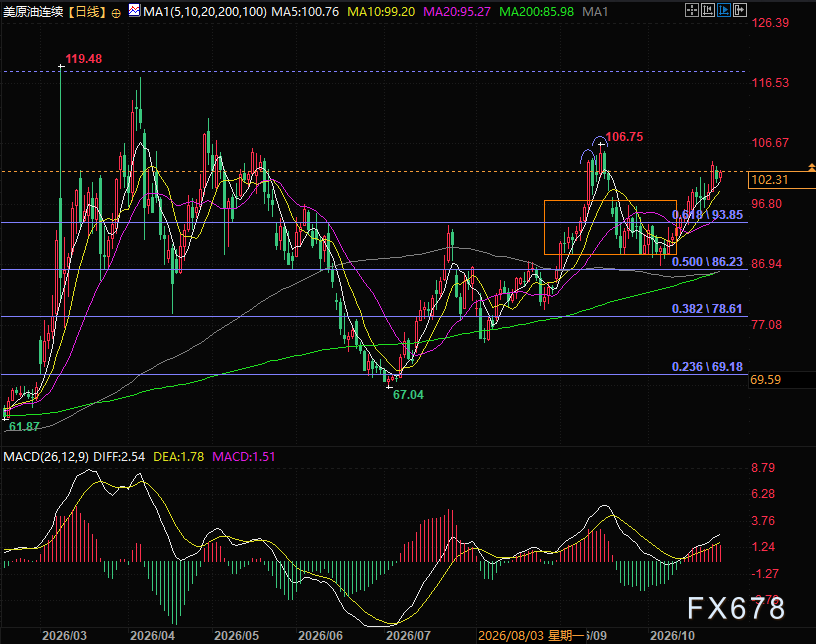Screen dimensions: 816x644
Task: Click the 美原油连续 instrument title
Action: pos(34,11)
